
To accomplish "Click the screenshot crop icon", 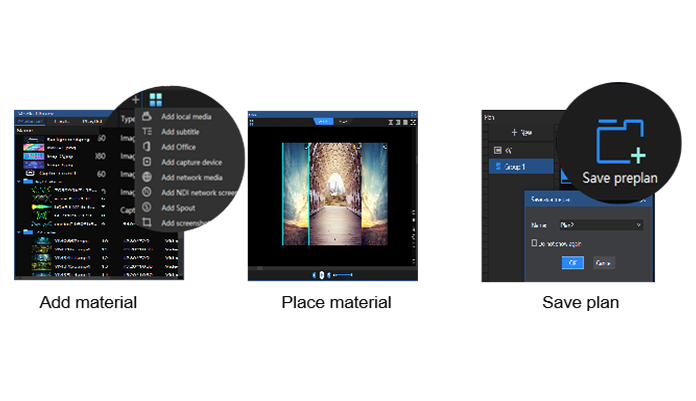I will pos(147,222).
